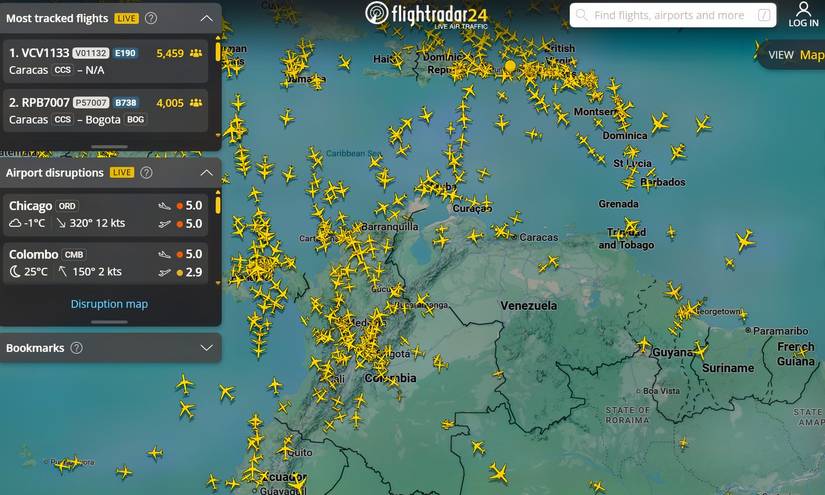Open help icon beside Airport disruptions
The image size is (825, 495).
click(146, 173)
